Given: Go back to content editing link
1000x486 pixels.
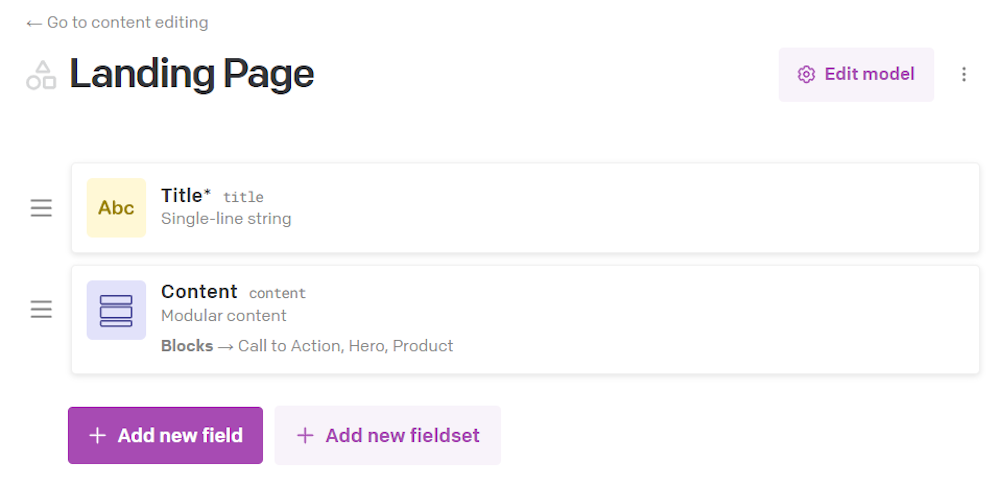Looking at the screenshot, I should pyautogui.click(x=117, y=23).
